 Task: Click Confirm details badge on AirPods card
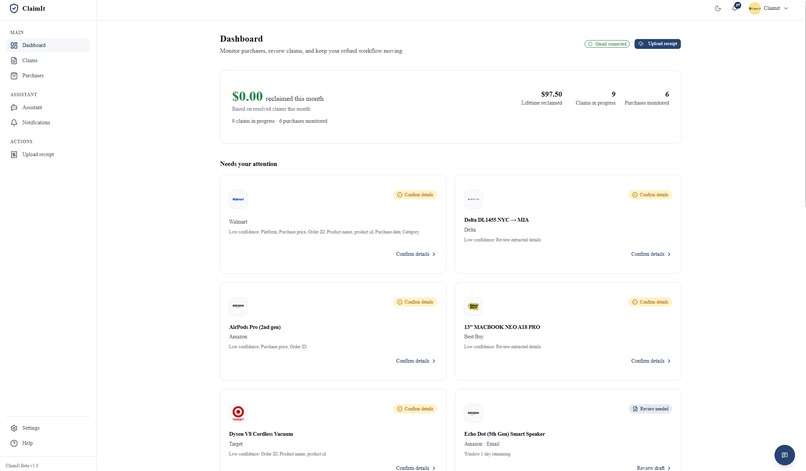[x=415, y=302]
